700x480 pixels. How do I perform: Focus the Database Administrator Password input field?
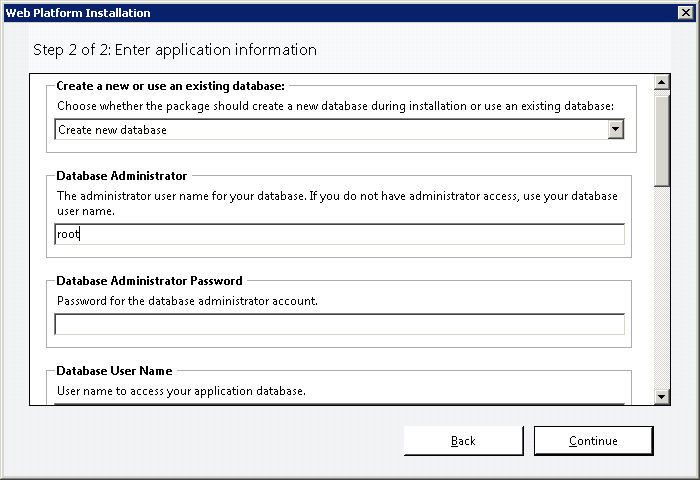point(339,324)
